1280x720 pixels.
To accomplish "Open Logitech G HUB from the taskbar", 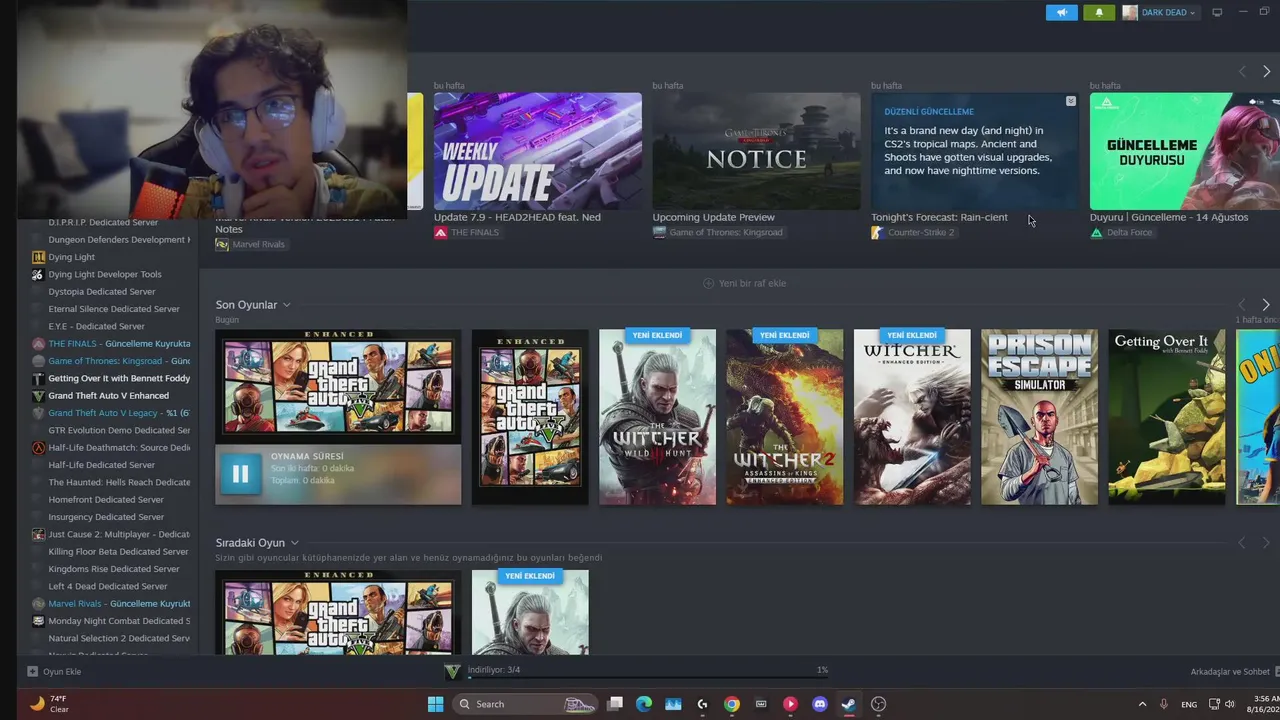I will pos(702,704).
